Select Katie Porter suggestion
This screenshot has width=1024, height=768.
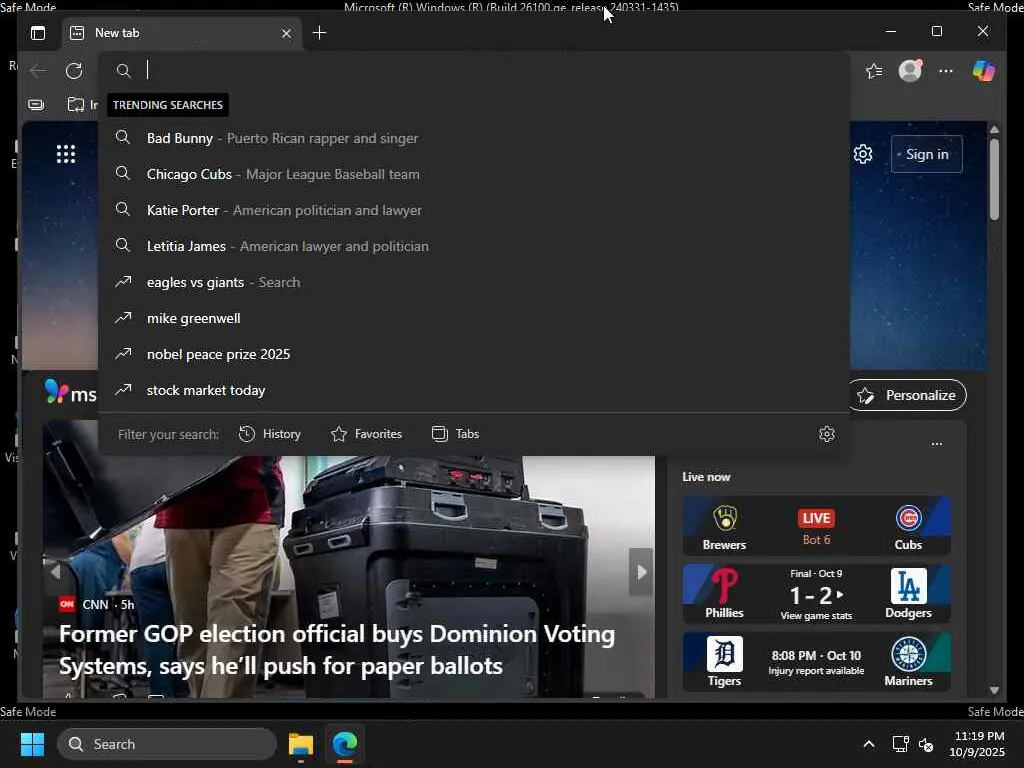click(474, 210)
